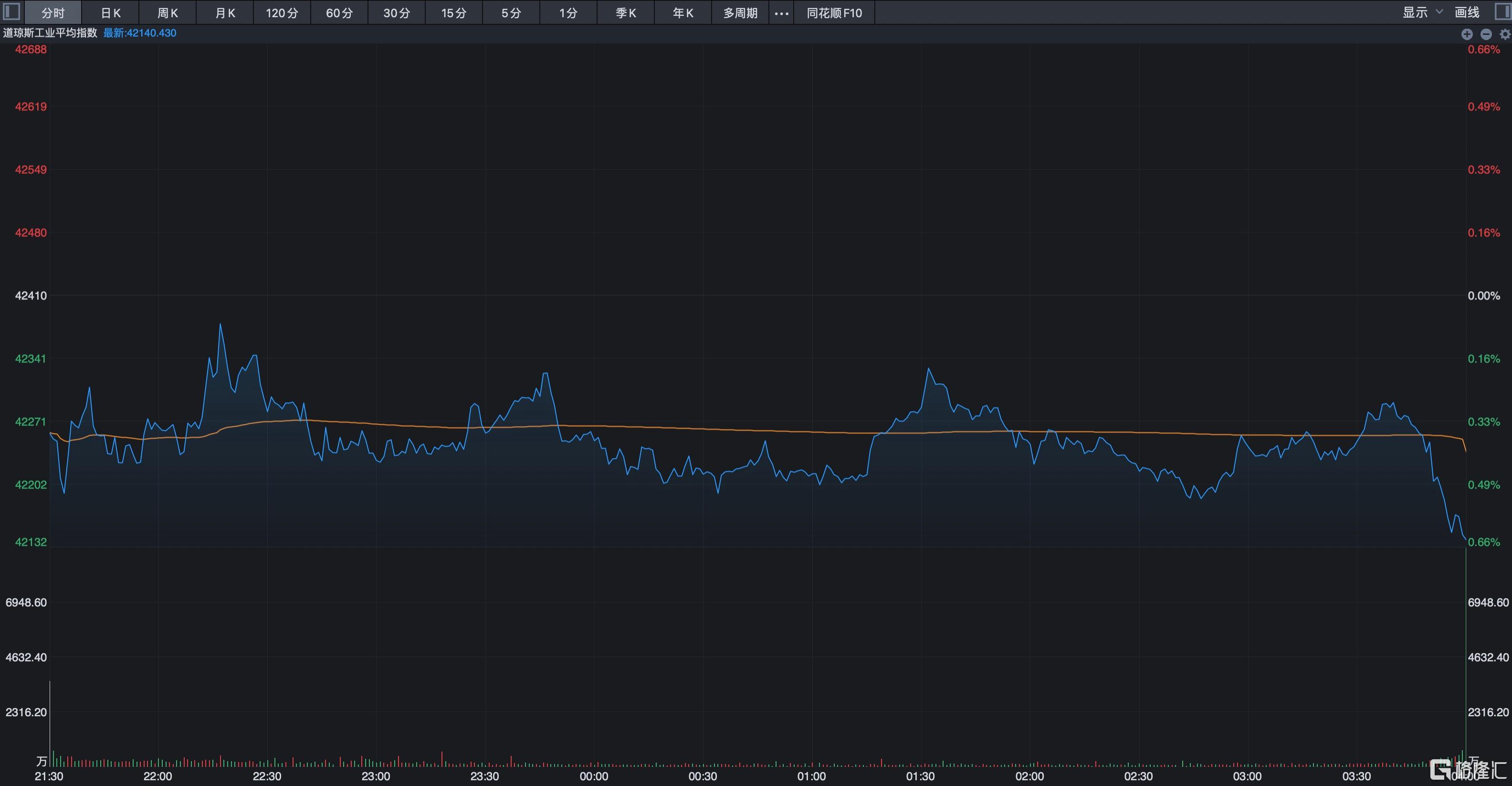Click the red 0.49% axis label
The image size is (1512, 786).
[1484, 106]
